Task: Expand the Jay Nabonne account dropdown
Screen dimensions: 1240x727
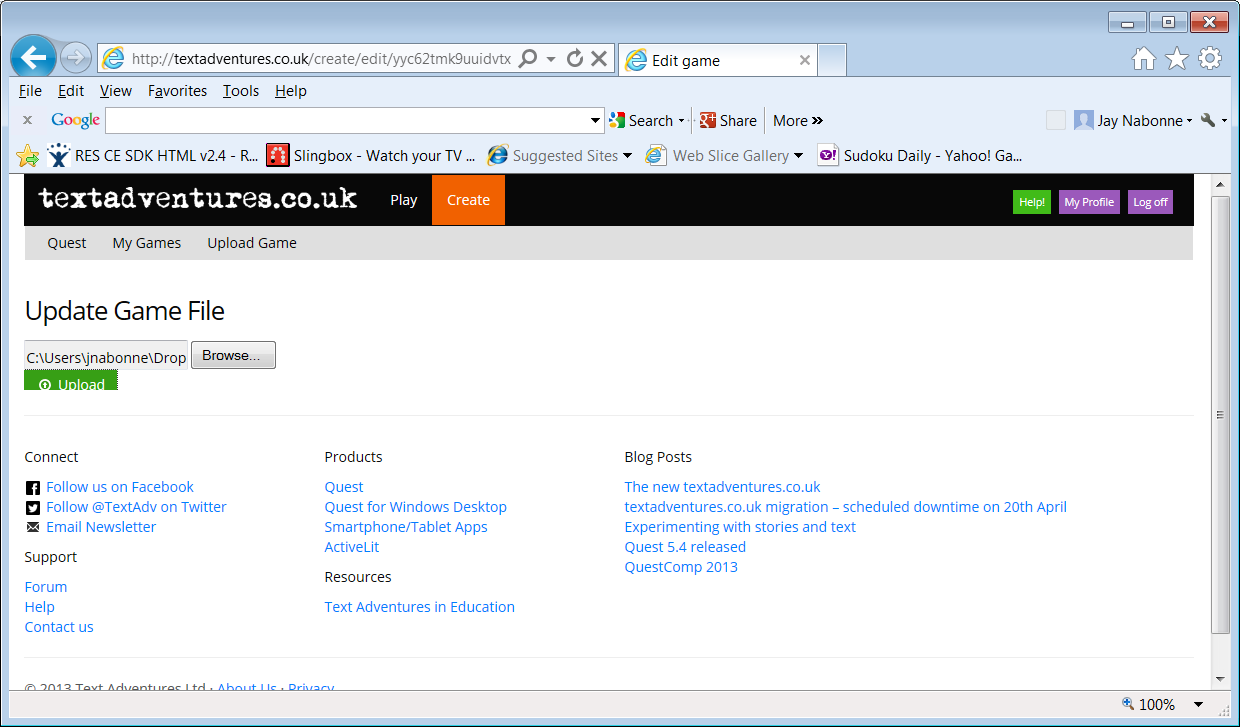Action: coord(1189,121)
